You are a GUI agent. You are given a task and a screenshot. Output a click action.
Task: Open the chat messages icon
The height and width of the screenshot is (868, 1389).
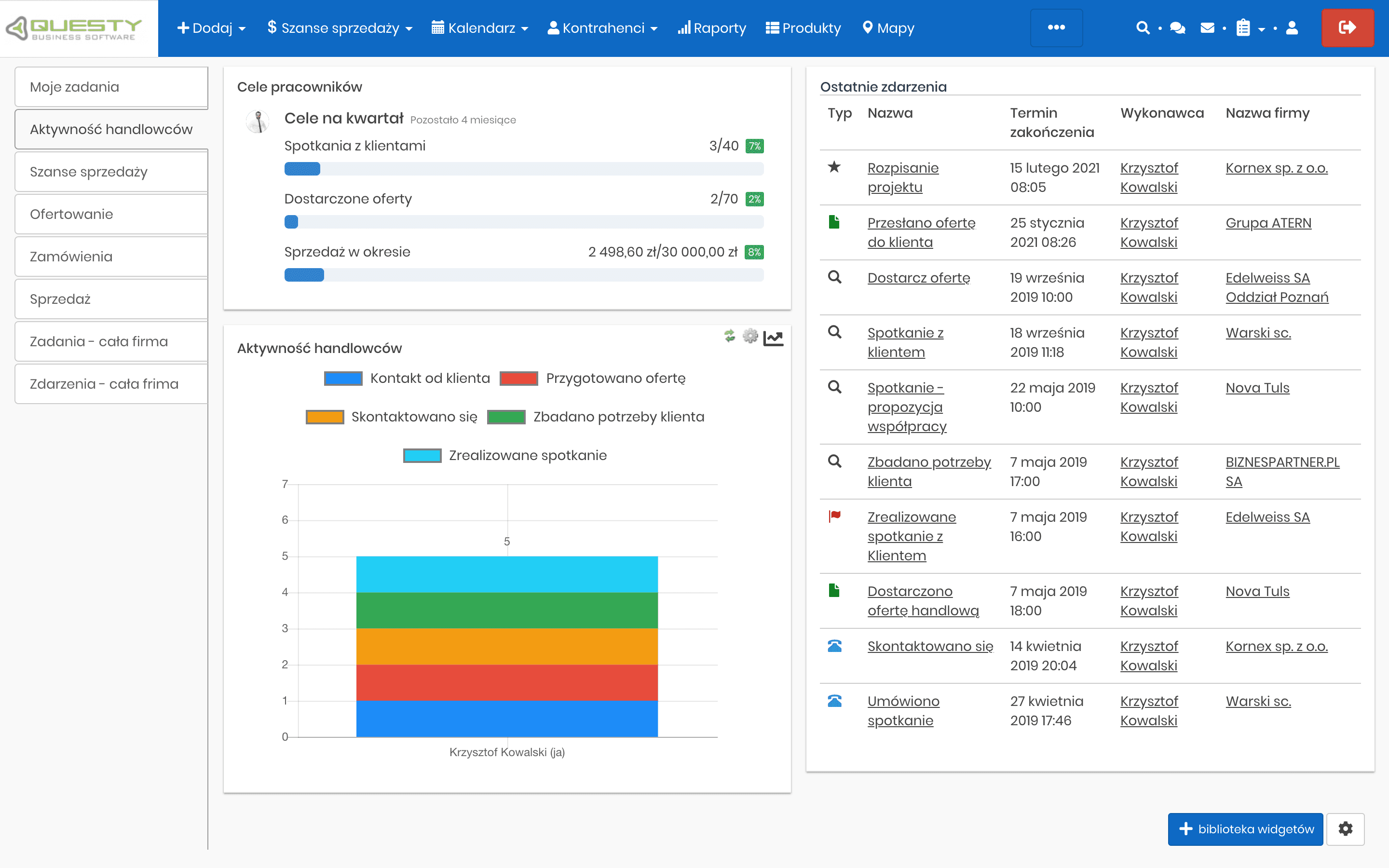(x=1177, y=27)
